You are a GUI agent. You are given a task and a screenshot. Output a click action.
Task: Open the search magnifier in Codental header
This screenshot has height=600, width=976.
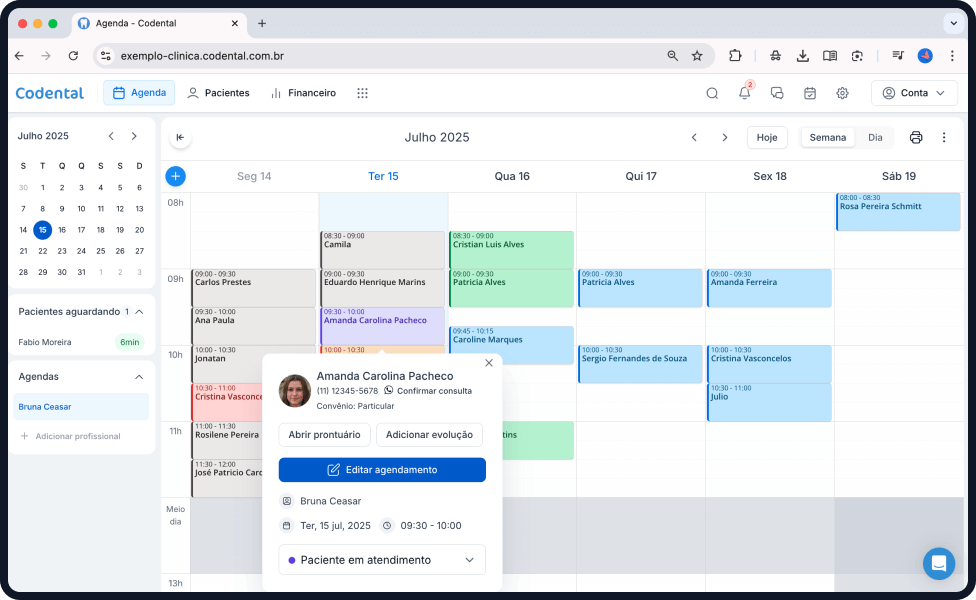[712, 93]
